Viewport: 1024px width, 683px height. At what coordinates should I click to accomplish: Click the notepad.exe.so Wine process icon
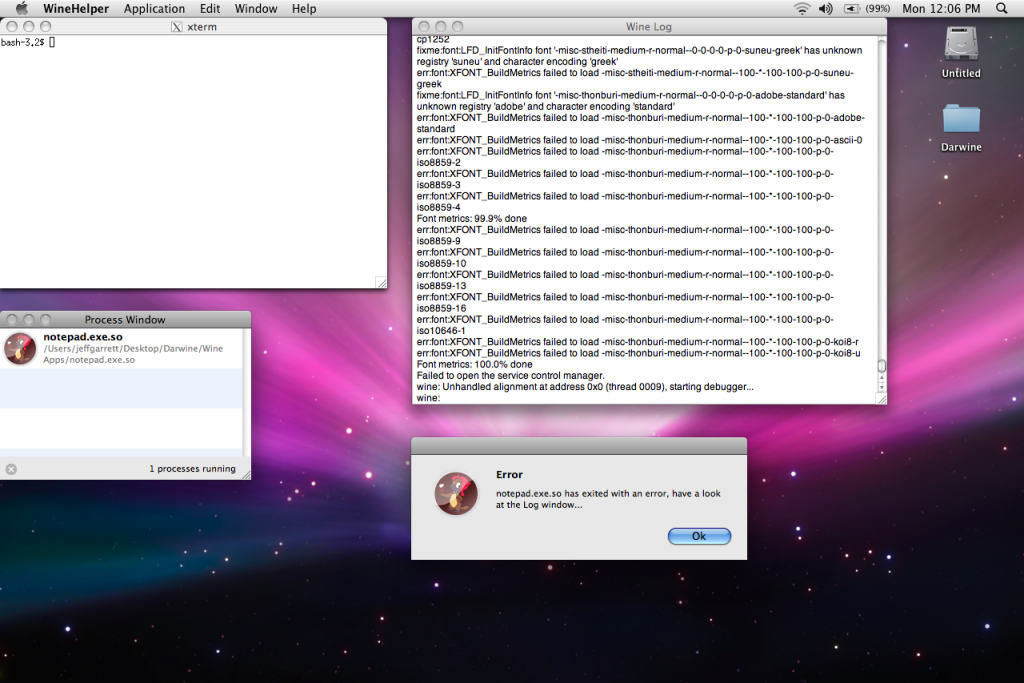click(20, 348)
